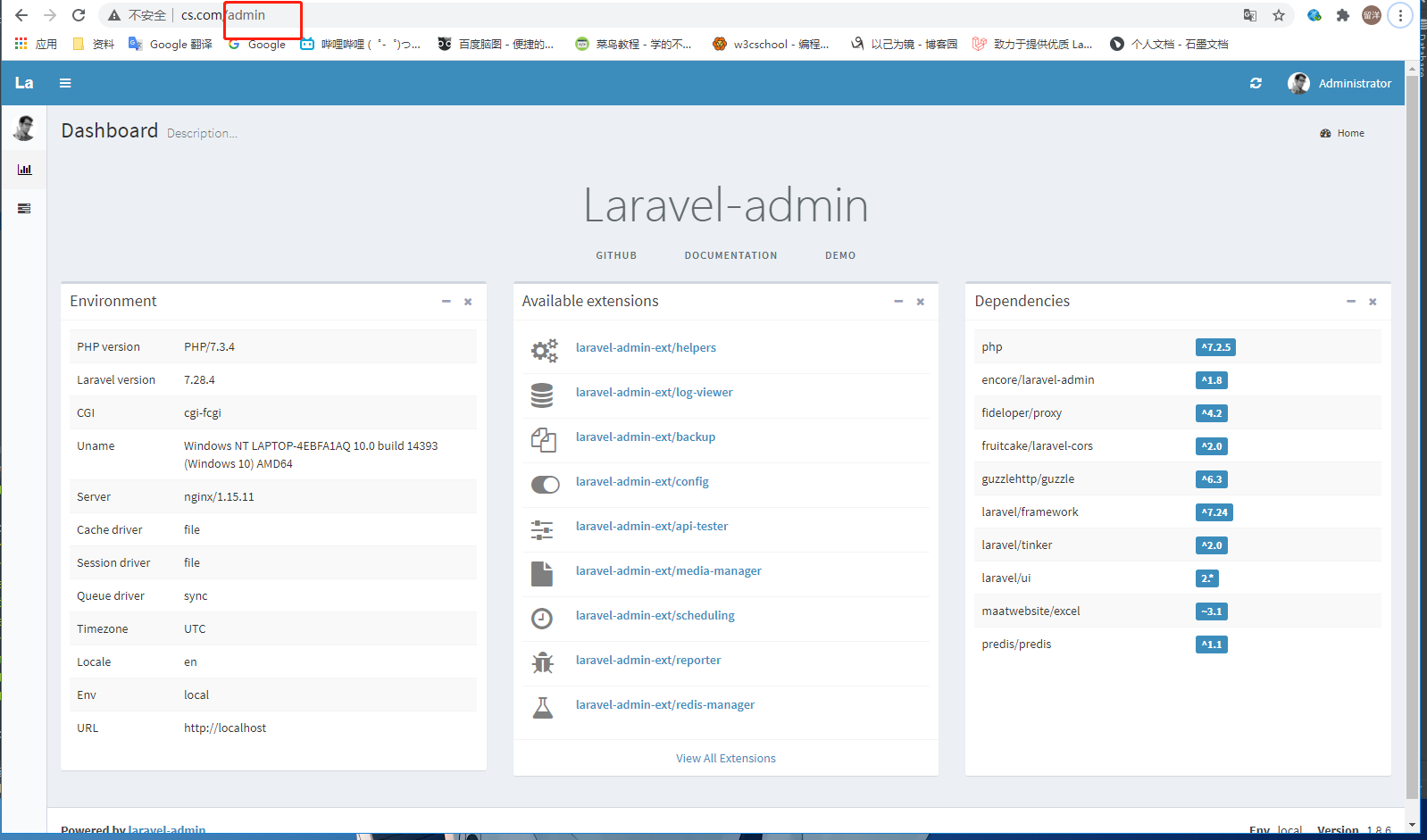Click the config extension toggle icon

pyautogui.click(x=546, y=484)
